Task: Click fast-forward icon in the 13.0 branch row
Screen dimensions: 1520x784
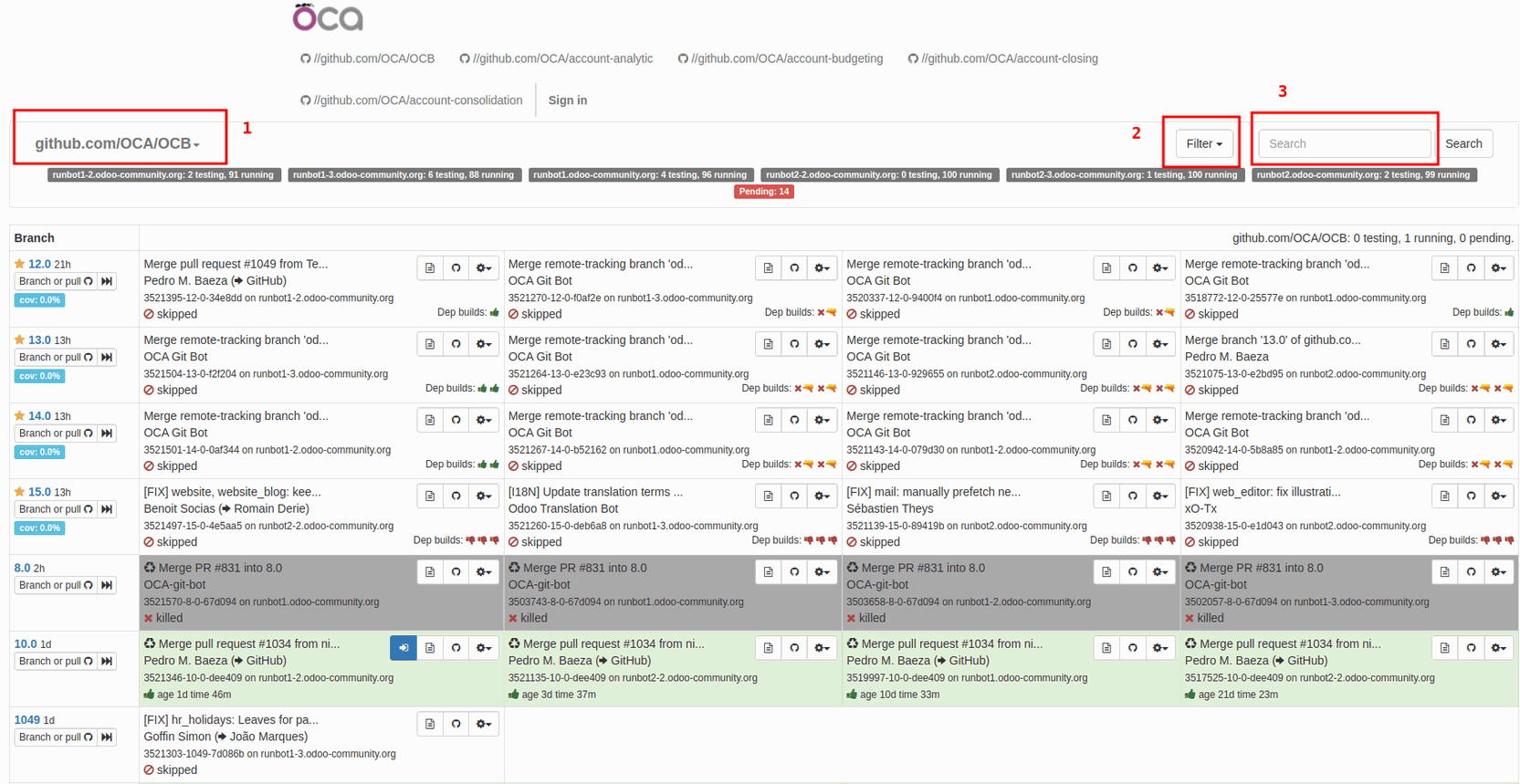Action: [x=107, y=357]
